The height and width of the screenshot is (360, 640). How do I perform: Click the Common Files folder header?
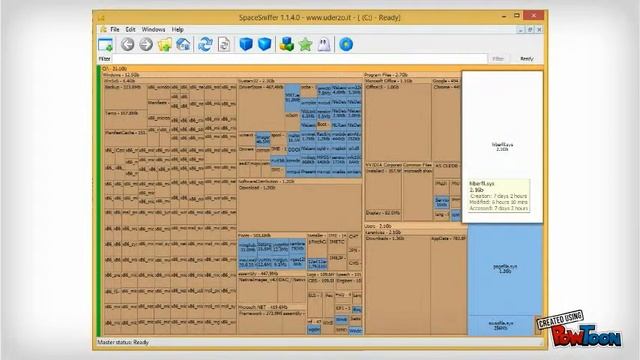(417, 165)
